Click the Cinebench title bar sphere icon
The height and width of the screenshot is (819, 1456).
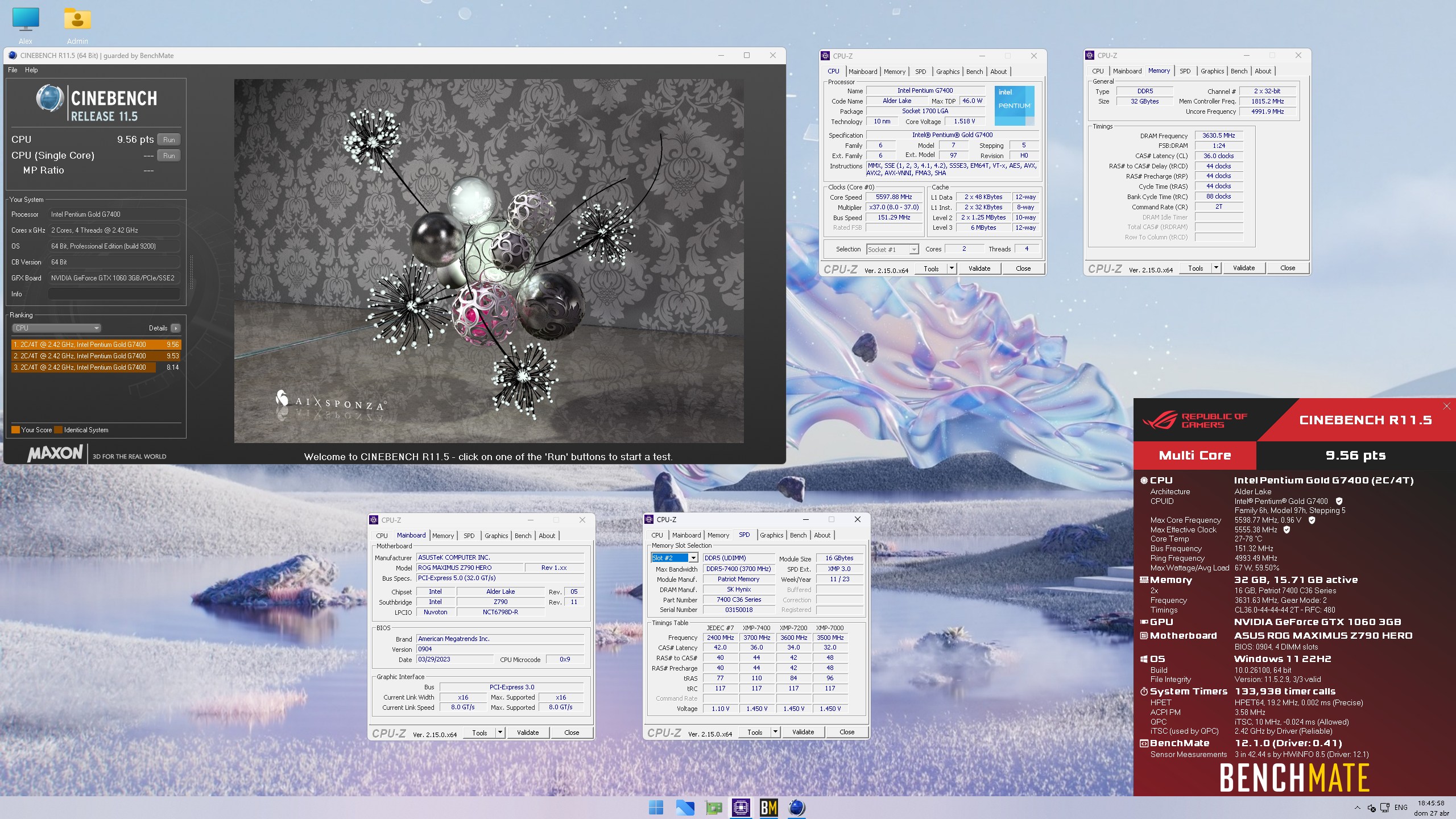pyautogui.click(x=13, y=55)
